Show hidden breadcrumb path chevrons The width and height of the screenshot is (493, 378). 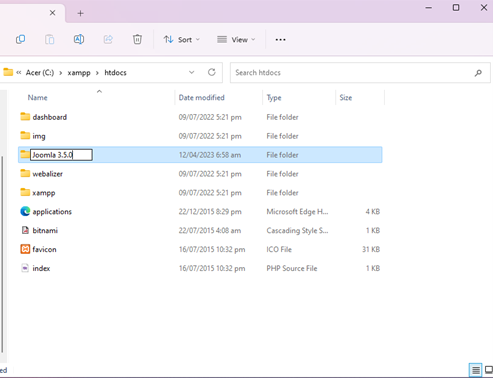(19, 72)
